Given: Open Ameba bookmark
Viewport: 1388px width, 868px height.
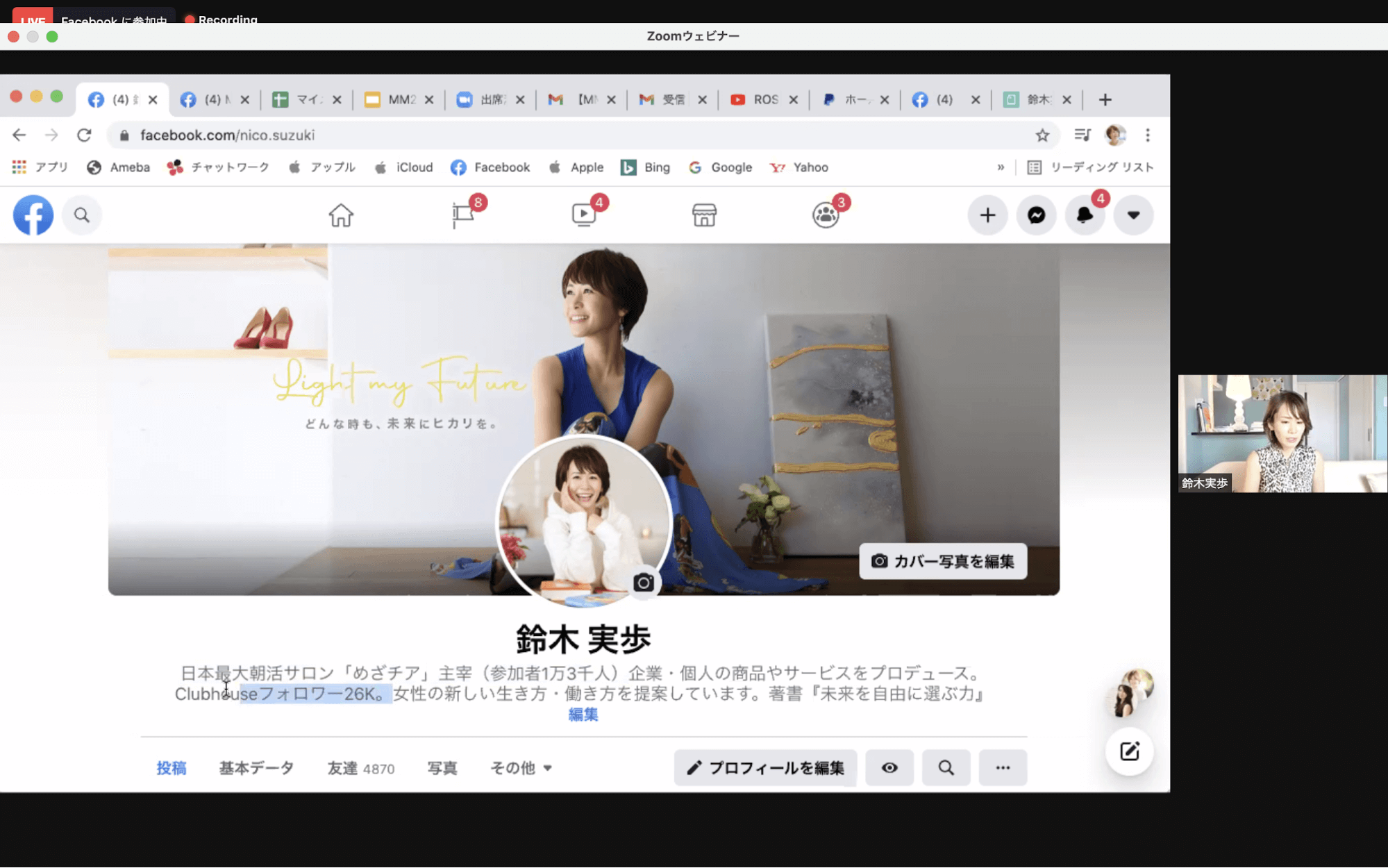Looking at the screenshot, I should pos(119,167).
